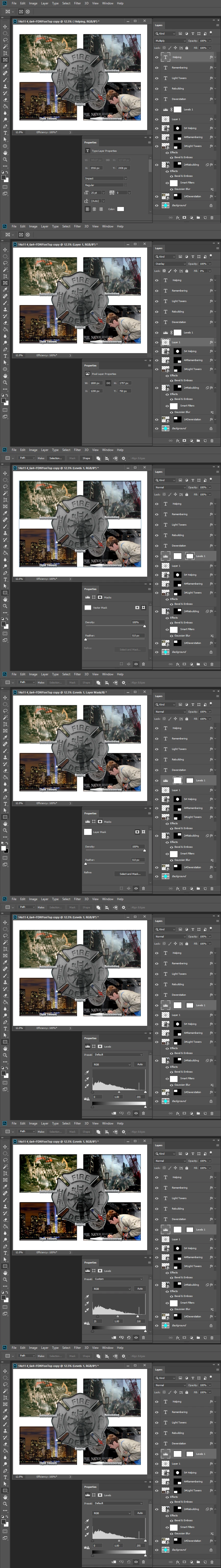This screenshot has width=221, height=1568.
Task: Open RGB channel dropdown in Custom-preset Levels panel
Action: (x=112, y=1288)
